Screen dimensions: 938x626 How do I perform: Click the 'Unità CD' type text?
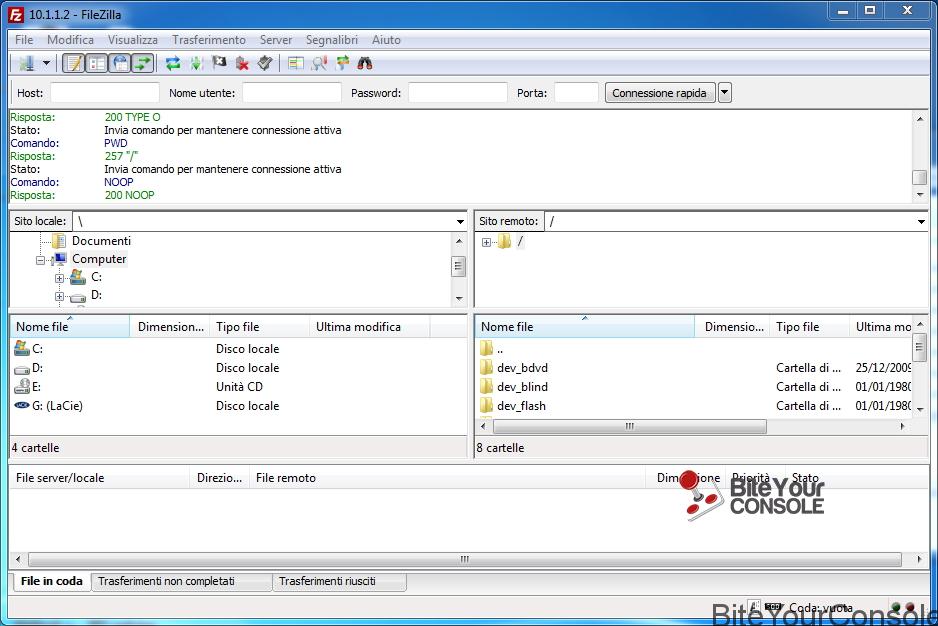pyautogui.click(x=239, y=387)
